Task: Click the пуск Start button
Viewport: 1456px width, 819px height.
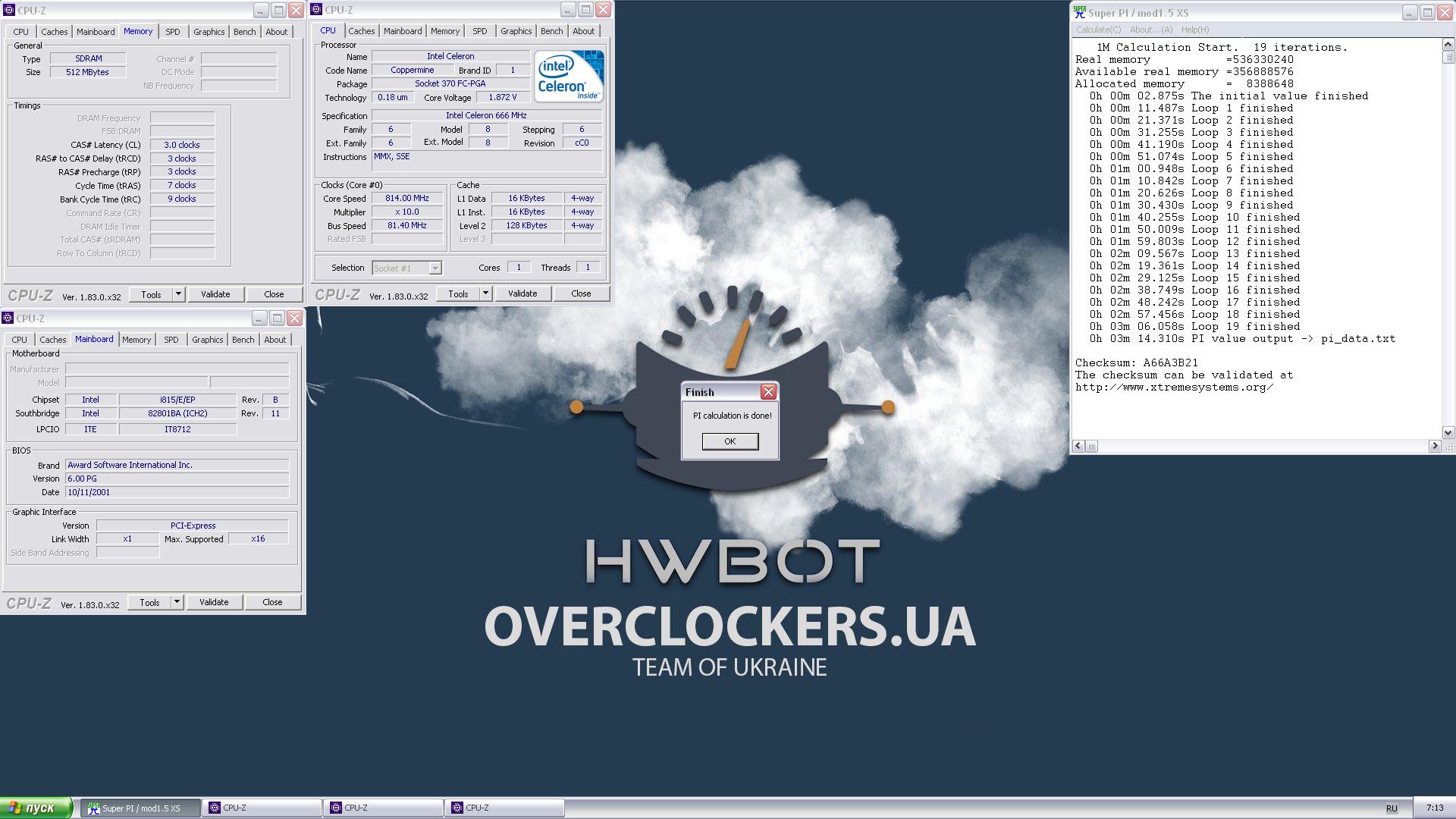Action: 36,808
